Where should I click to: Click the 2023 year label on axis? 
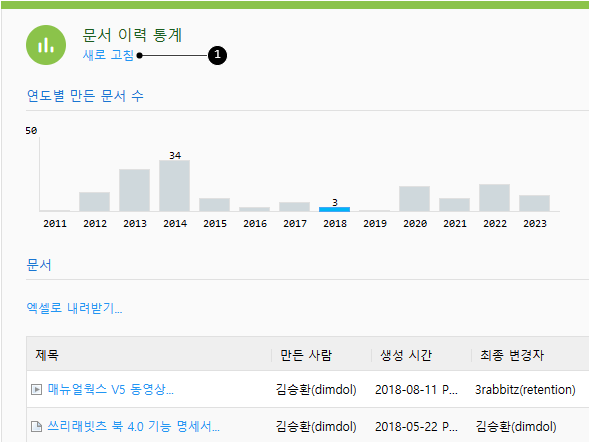pos(535,224)
